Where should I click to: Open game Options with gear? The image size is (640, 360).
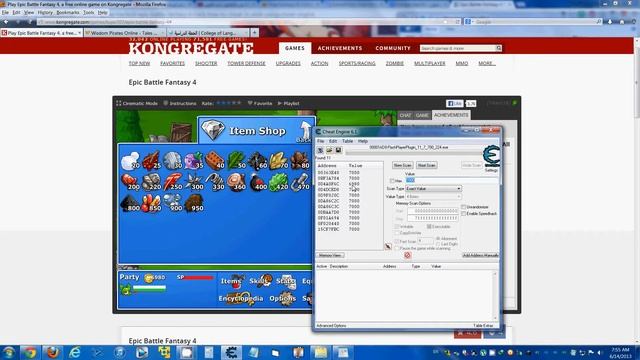pyautogui.click(x=282, y=298)
